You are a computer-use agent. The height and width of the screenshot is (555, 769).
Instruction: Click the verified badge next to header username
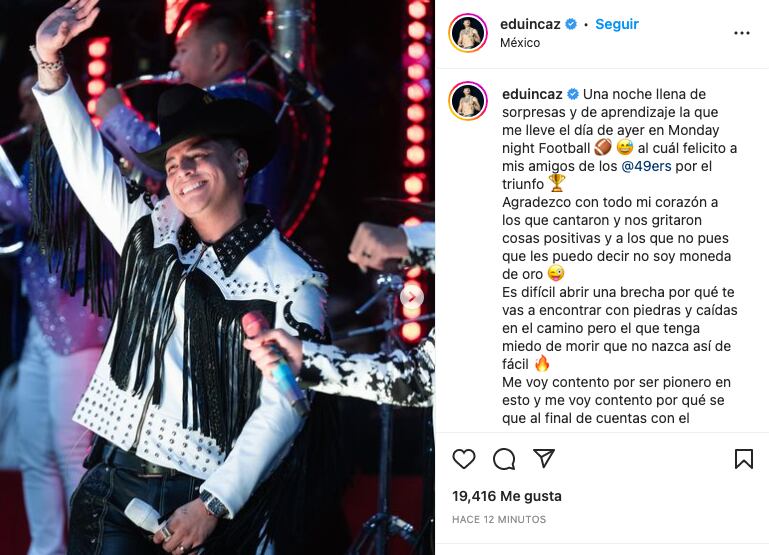571,24
